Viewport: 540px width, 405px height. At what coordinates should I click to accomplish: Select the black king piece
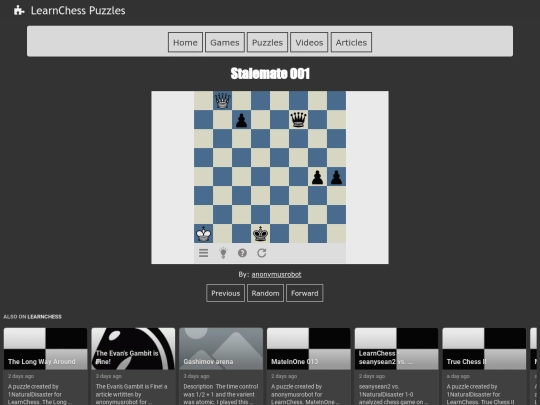(x=260, y=234)
